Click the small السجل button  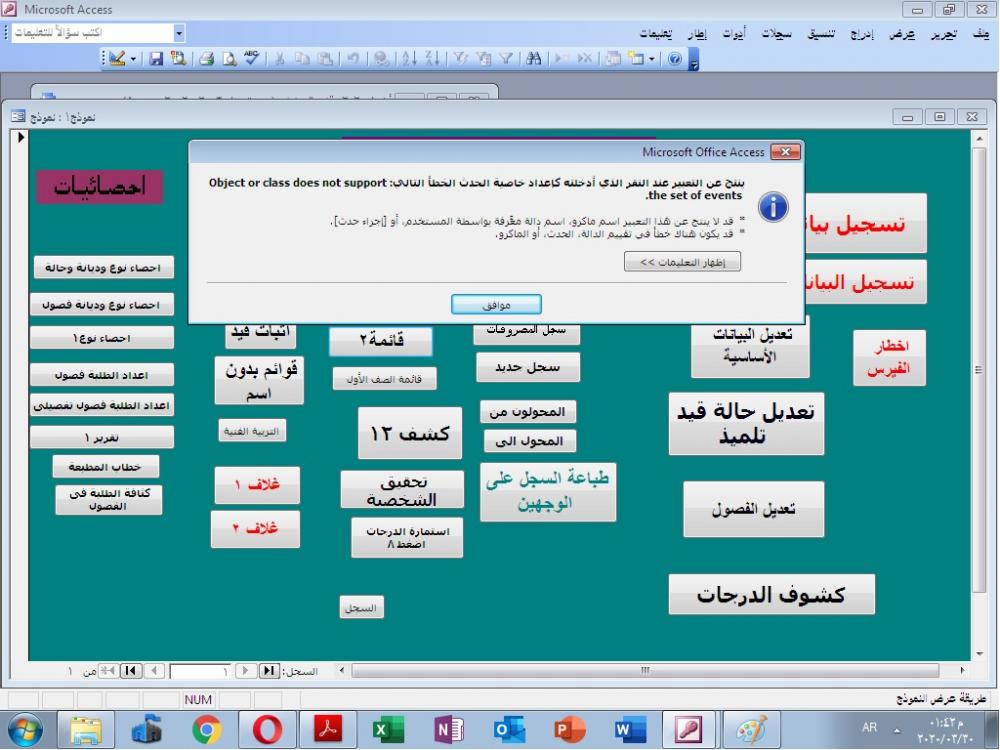[x=361, y=607]
